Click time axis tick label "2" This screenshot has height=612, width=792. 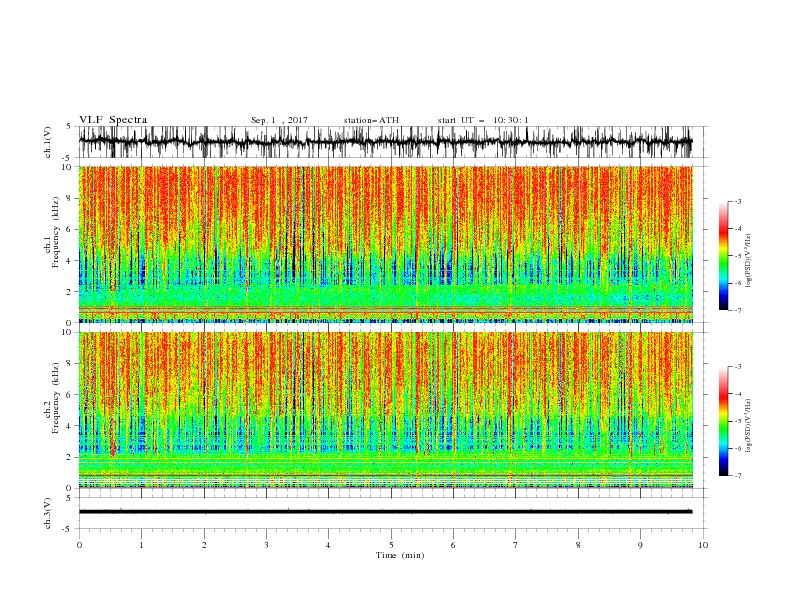point(204,545)
